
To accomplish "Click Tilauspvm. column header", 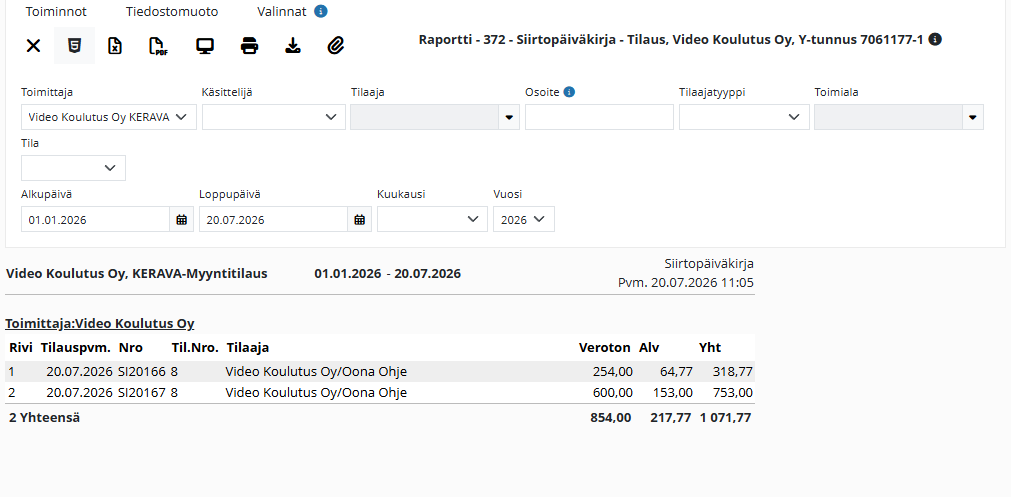I will (75, 348).
